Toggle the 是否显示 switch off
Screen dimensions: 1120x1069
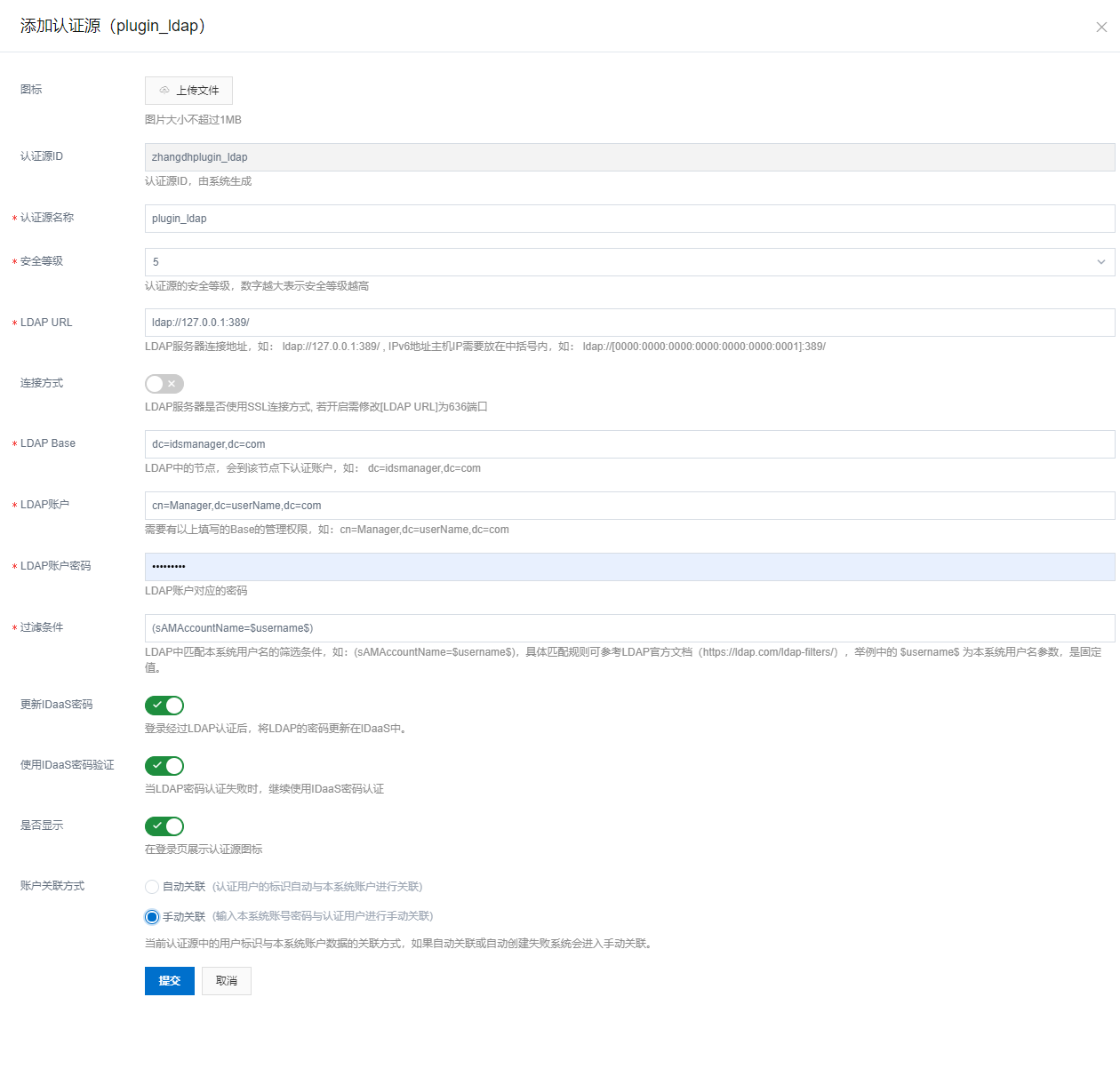164,826
